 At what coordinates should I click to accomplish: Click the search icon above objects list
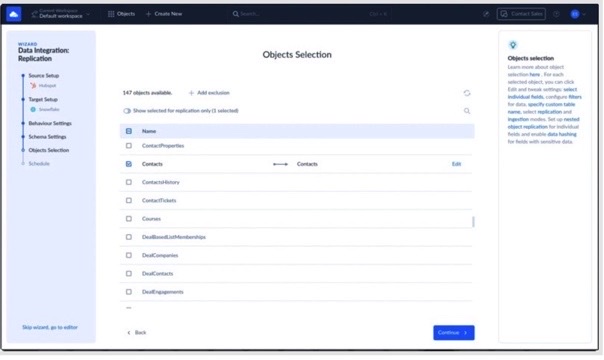467,111
